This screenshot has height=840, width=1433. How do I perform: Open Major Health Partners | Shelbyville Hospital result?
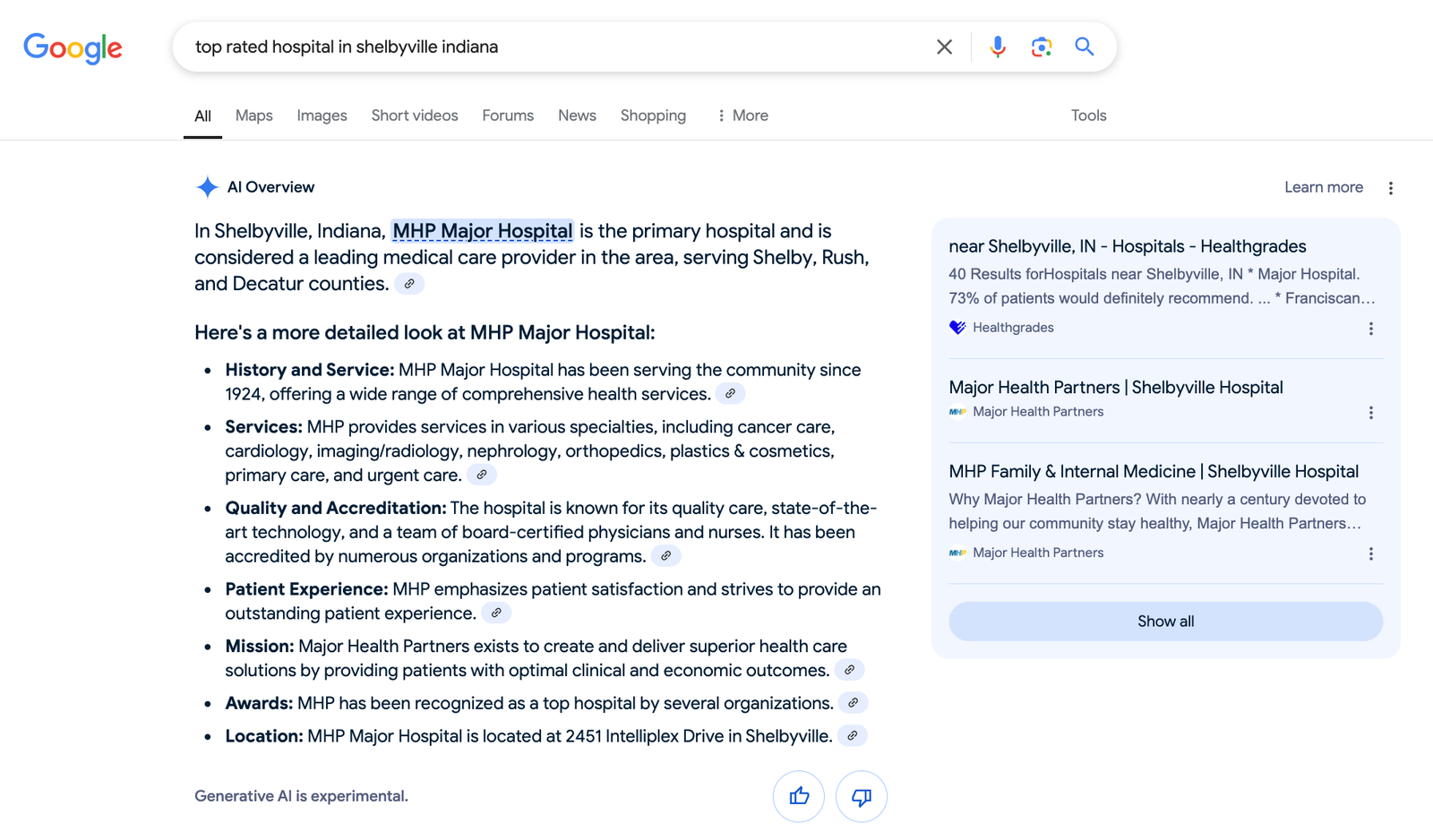(x=1116, y=388)
